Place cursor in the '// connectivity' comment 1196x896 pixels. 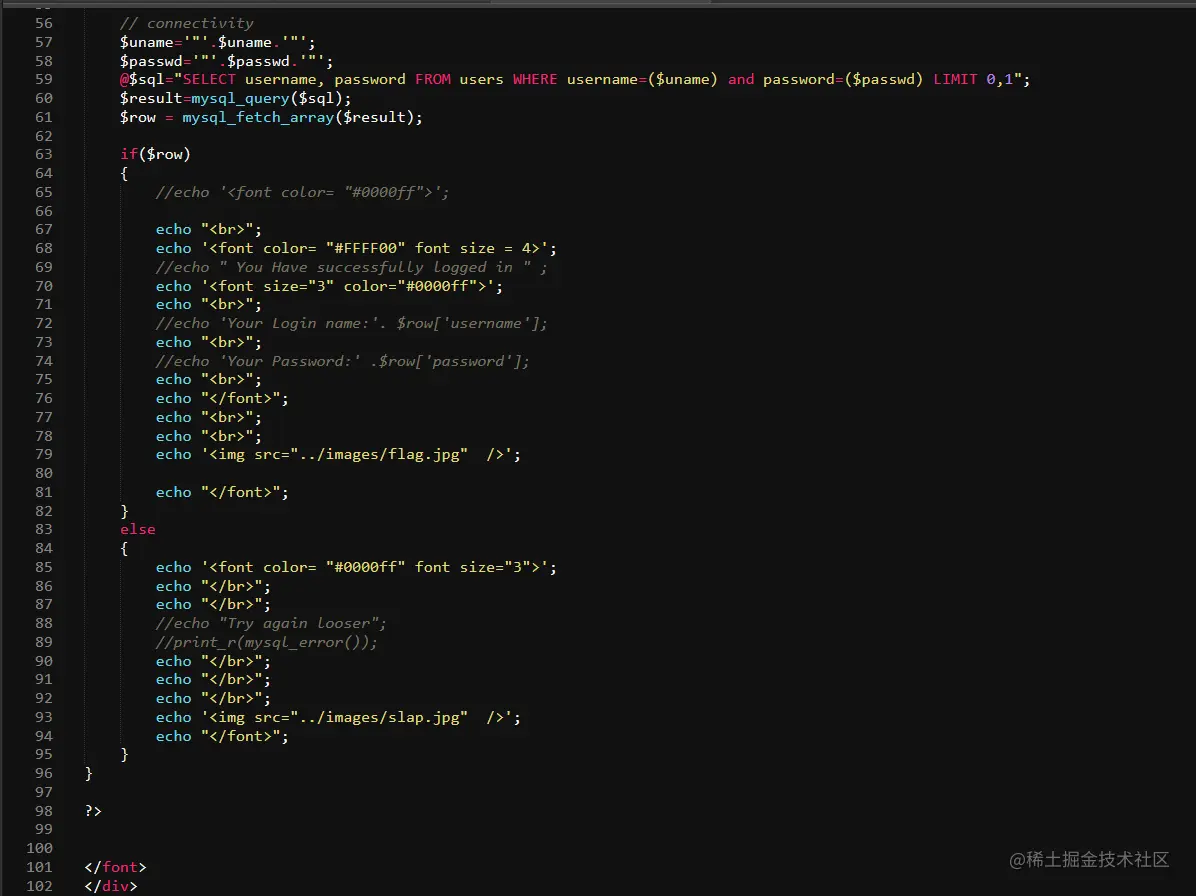pyautogui.click(x=186, y=24)
